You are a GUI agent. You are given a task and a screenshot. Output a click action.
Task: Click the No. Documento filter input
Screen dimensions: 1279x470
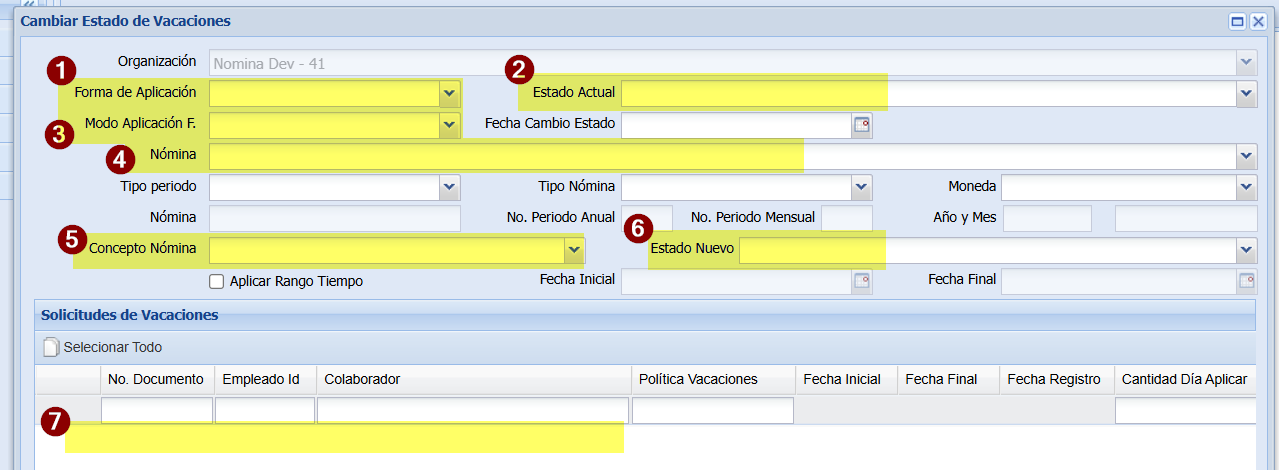[157, 410]
